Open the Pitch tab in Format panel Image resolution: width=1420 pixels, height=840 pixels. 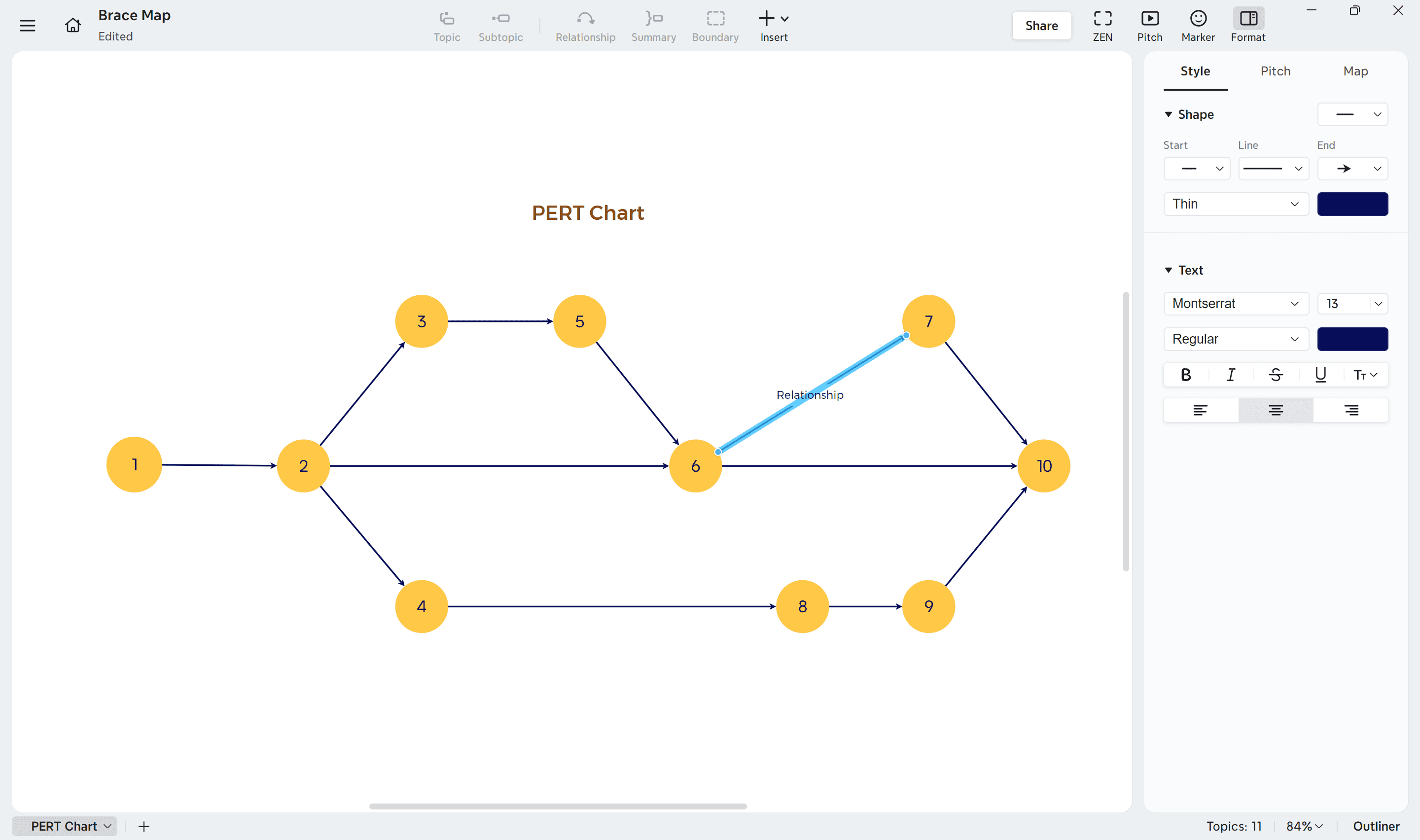(1275, 71)
